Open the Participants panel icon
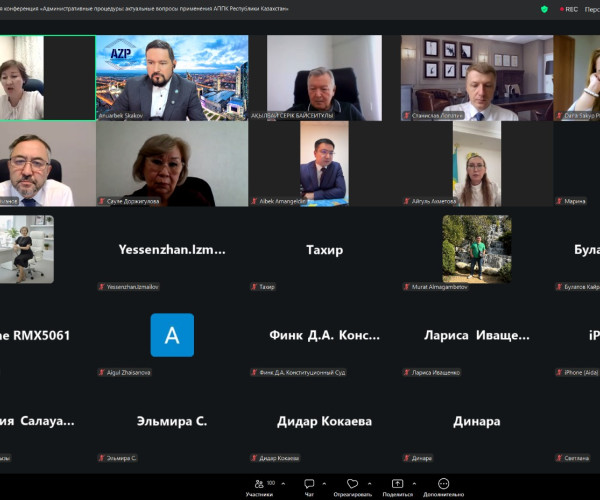 coord(259,484)
